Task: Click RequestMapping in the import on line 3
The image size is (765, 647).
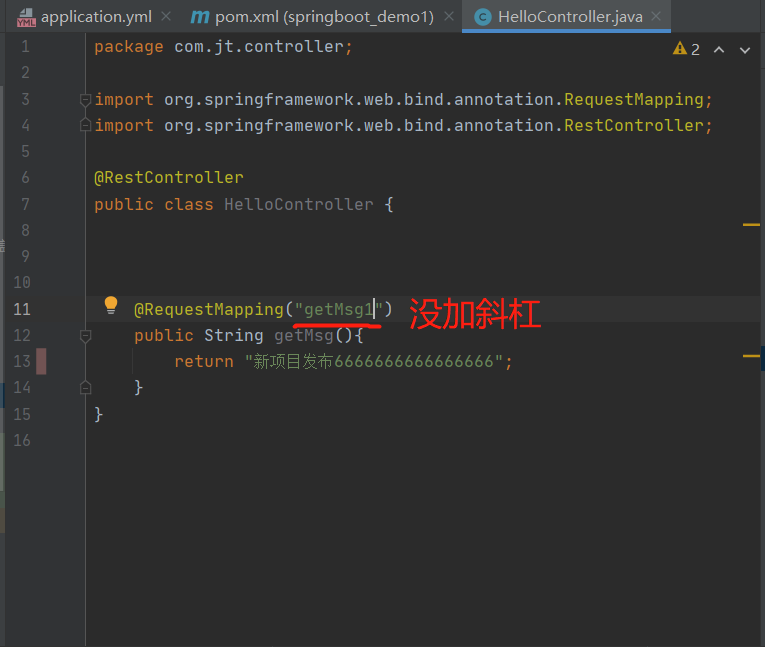Action: (x=634, y=100)
